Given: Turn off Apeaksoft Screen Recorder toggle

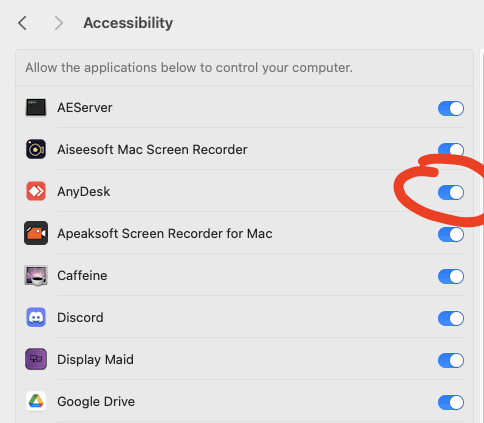Looking at the screenshot, I should point(451,234).
